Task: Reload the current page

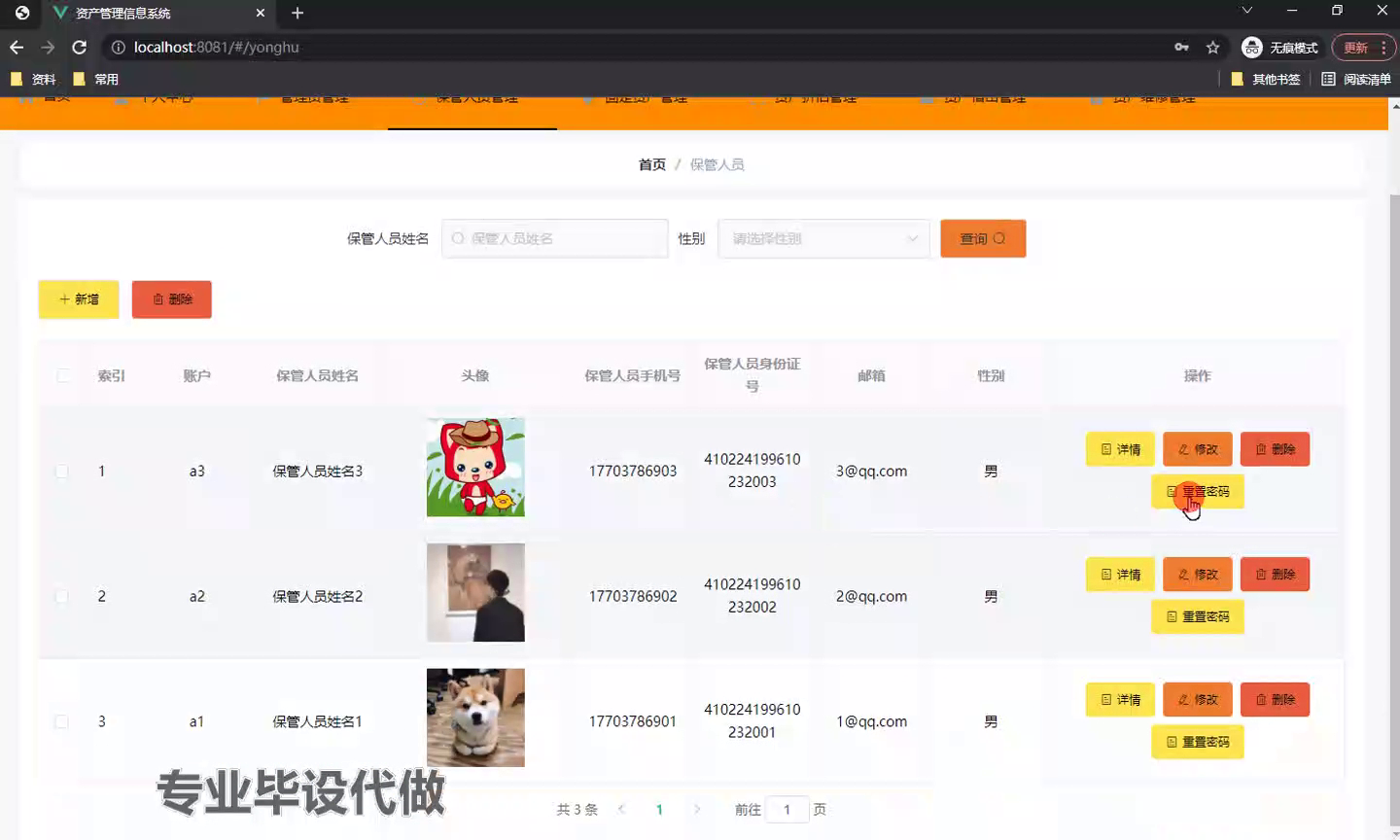Action: coord(80,47)
